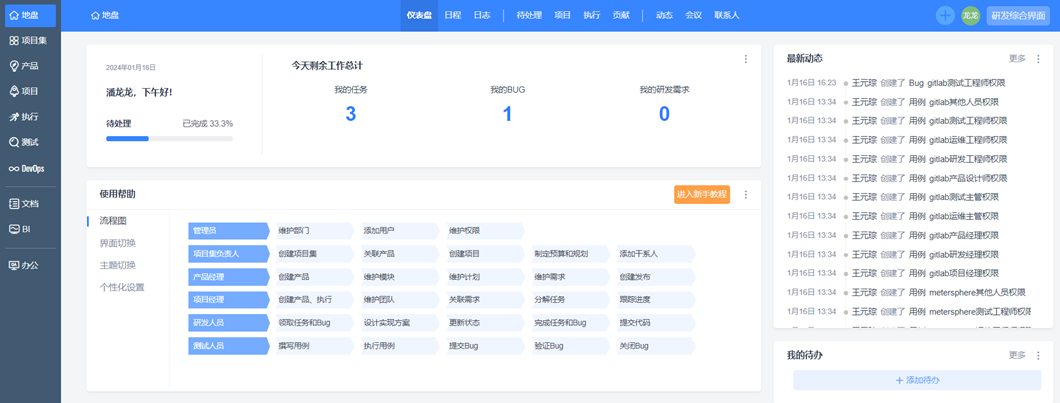The width and height of the screenshot is (1060, 403).
Task: Open the gitlab其他人员权限 activity entry
Action: [963, 102]
